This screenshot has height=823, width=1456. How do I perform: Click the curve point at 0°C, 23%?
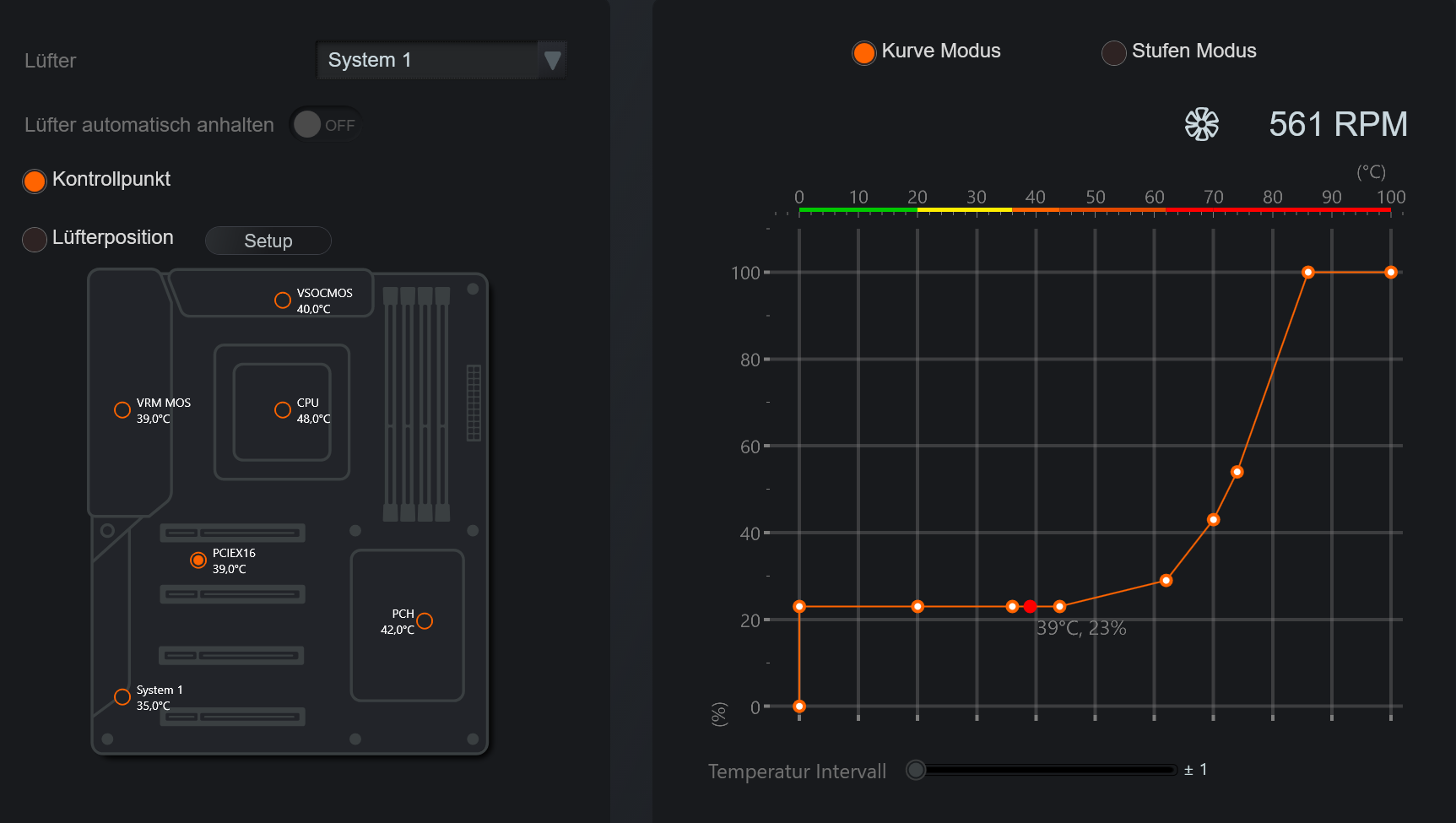tap(799, 606)
